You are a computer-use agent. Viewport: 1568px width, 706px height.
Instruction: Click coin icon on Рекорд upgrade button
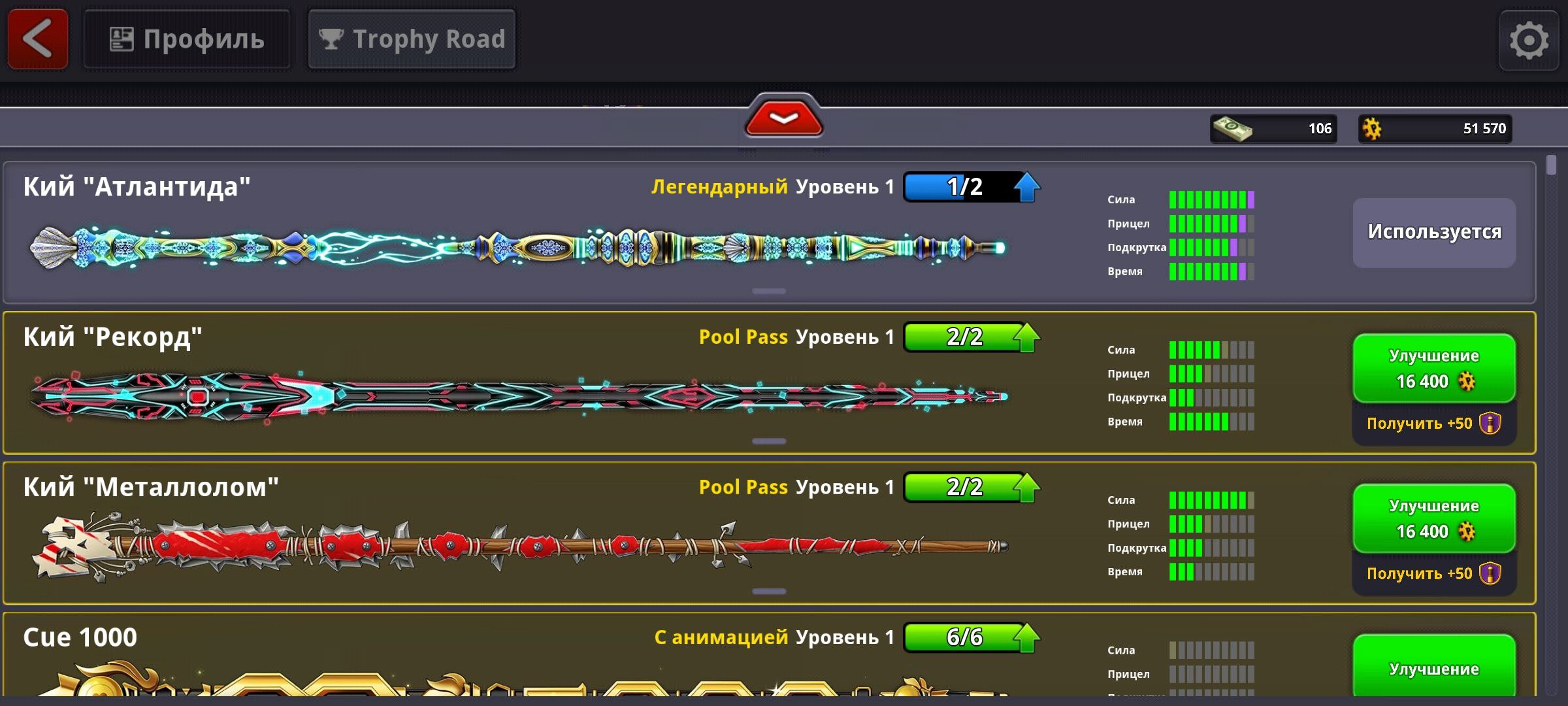pos(1467,381)
